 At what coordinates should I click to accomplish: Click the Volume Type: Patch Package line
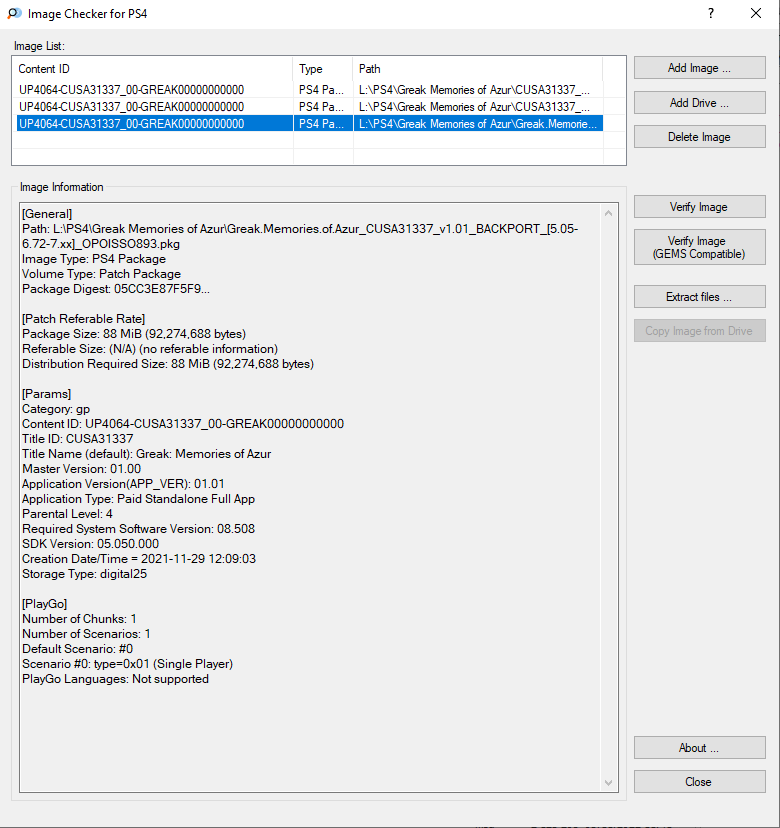pos(101,274)
